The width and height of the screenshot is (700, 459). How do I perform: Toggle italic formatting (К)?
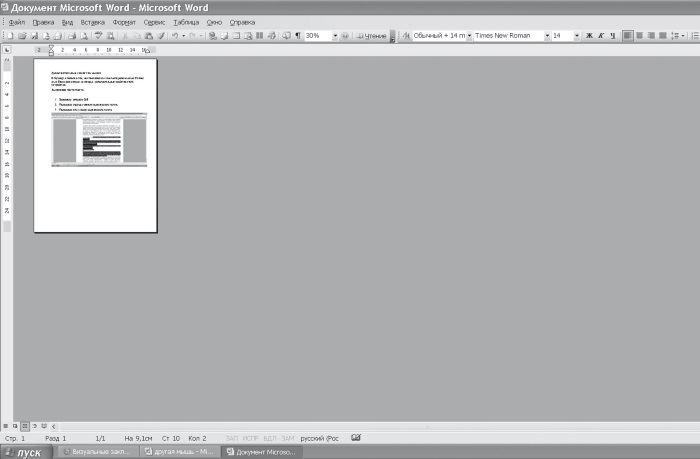tap(600, 35)
